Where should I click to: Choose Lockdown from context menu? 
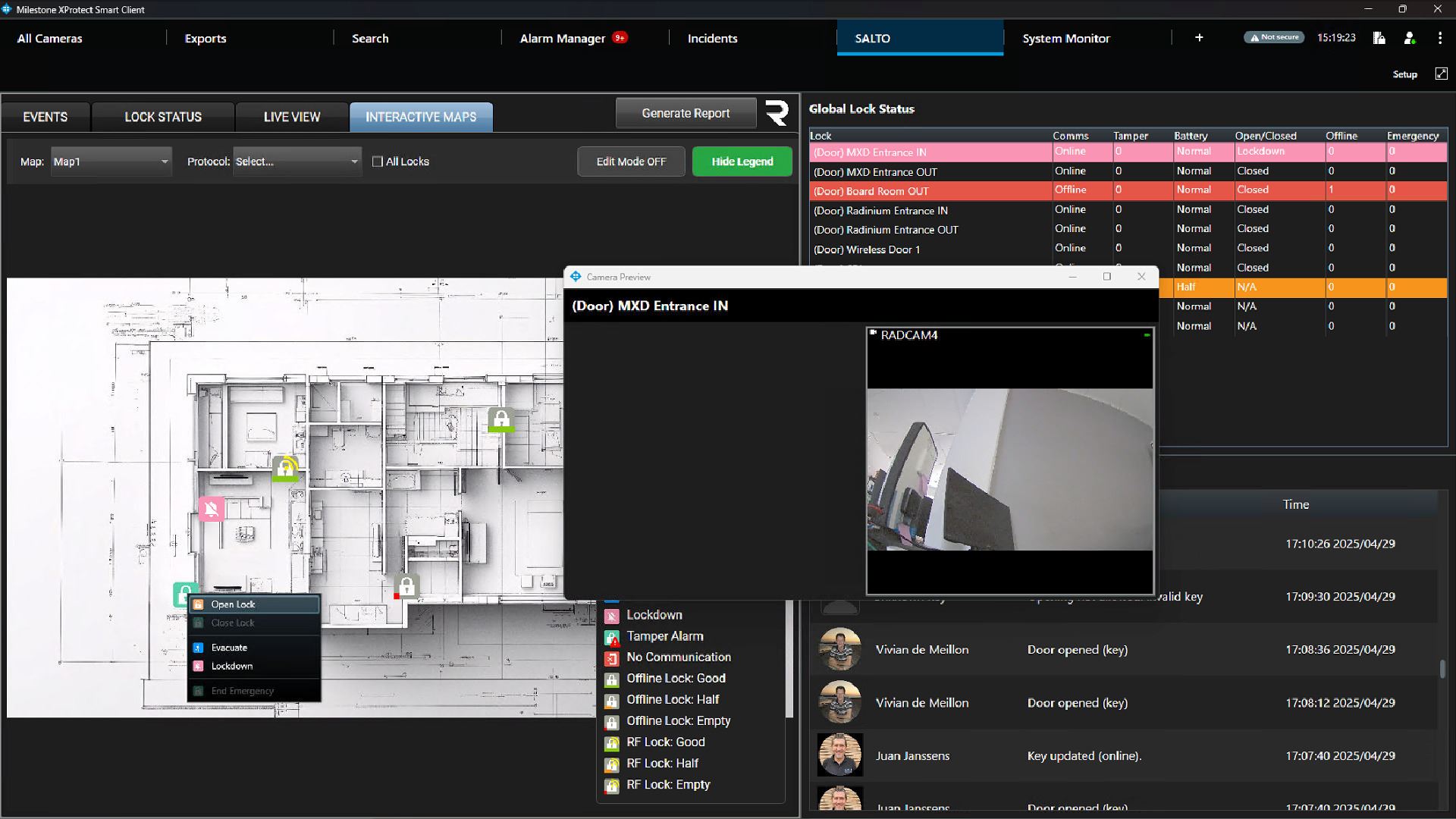pos(254,666)
